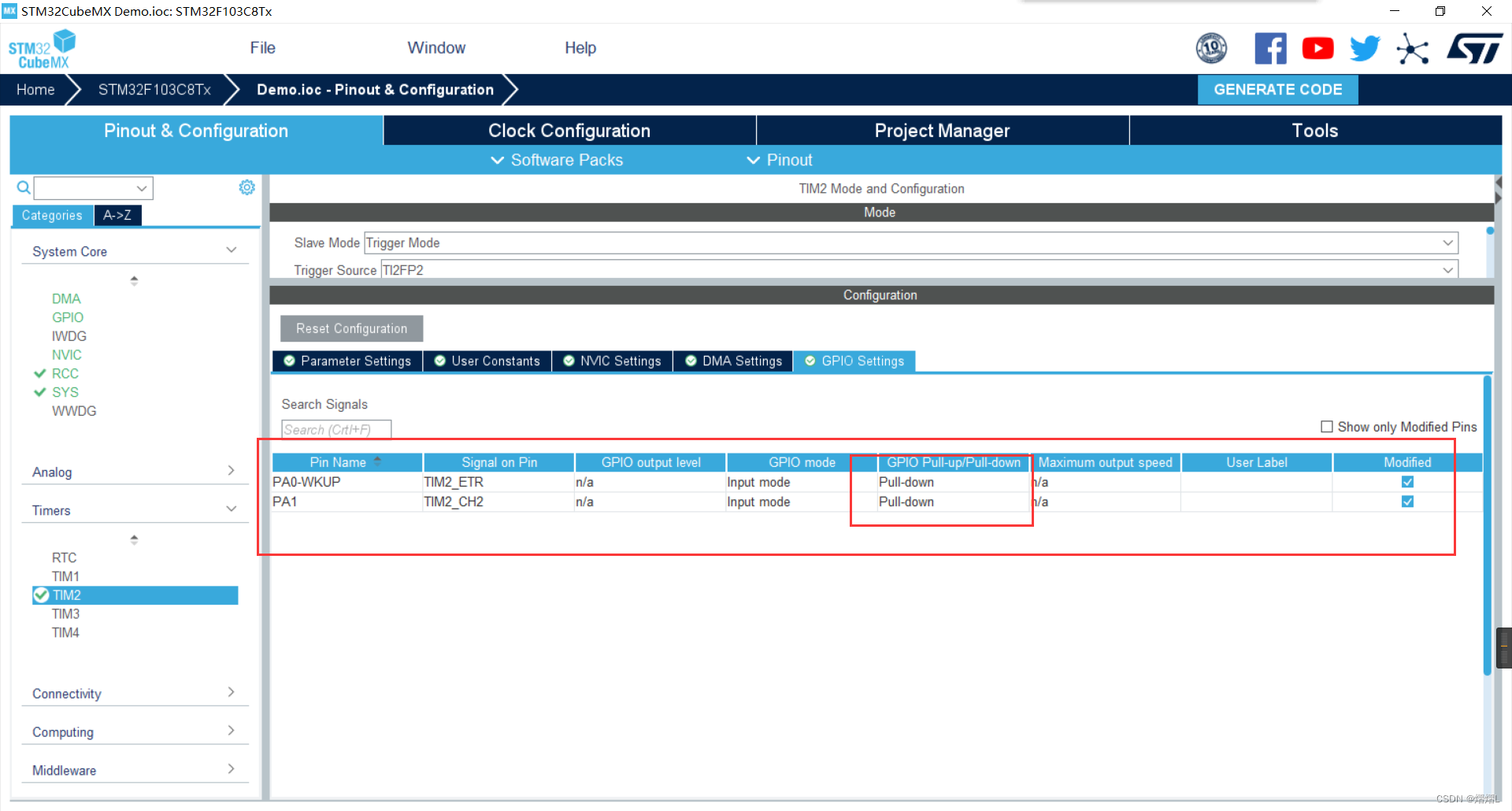The height and width of the screenshot is (811, 1512).
Task: Click the ST community network icon
Action: [1413, 49]
